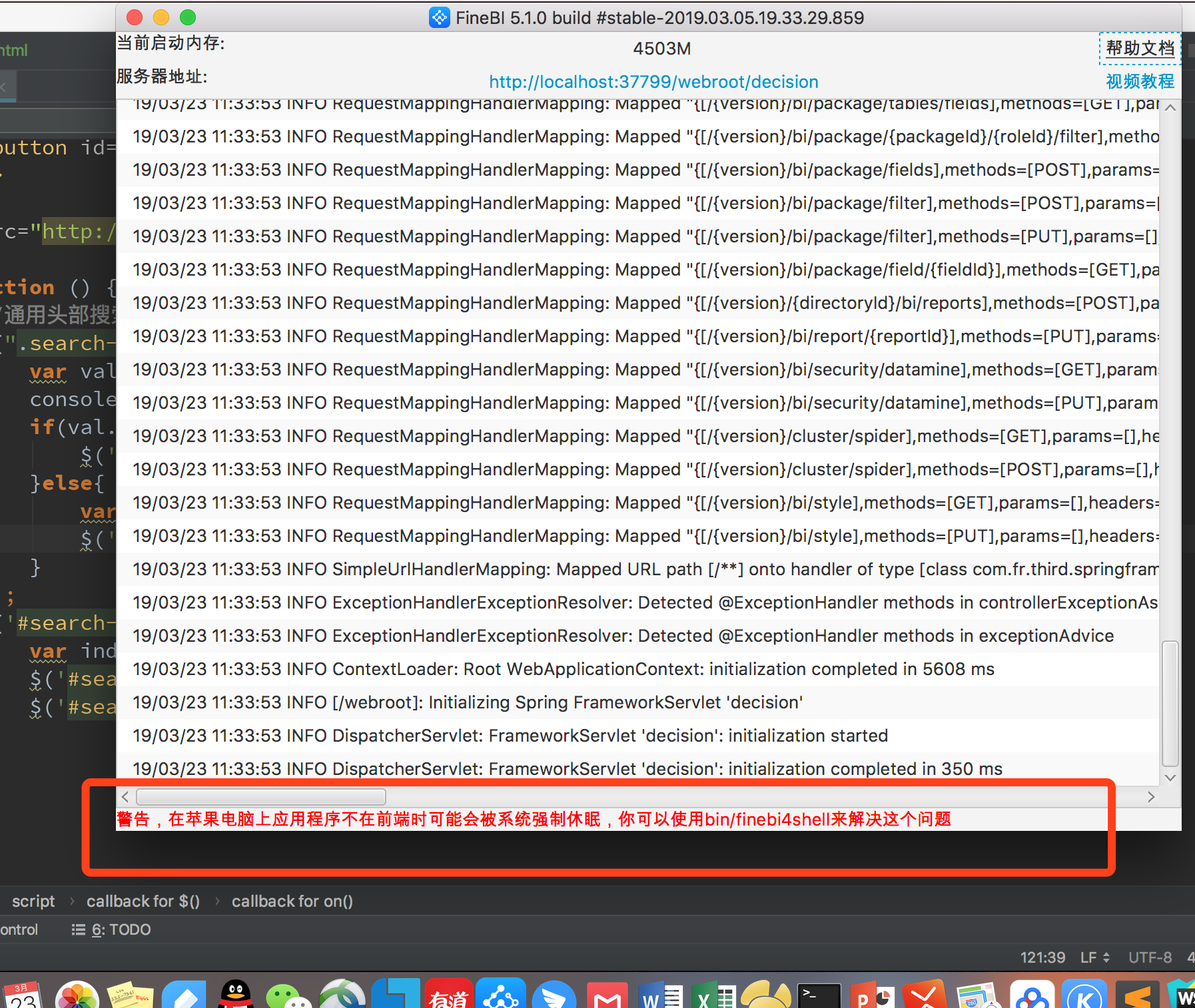Open the 帮助文档 help document button

(1140, 49)
